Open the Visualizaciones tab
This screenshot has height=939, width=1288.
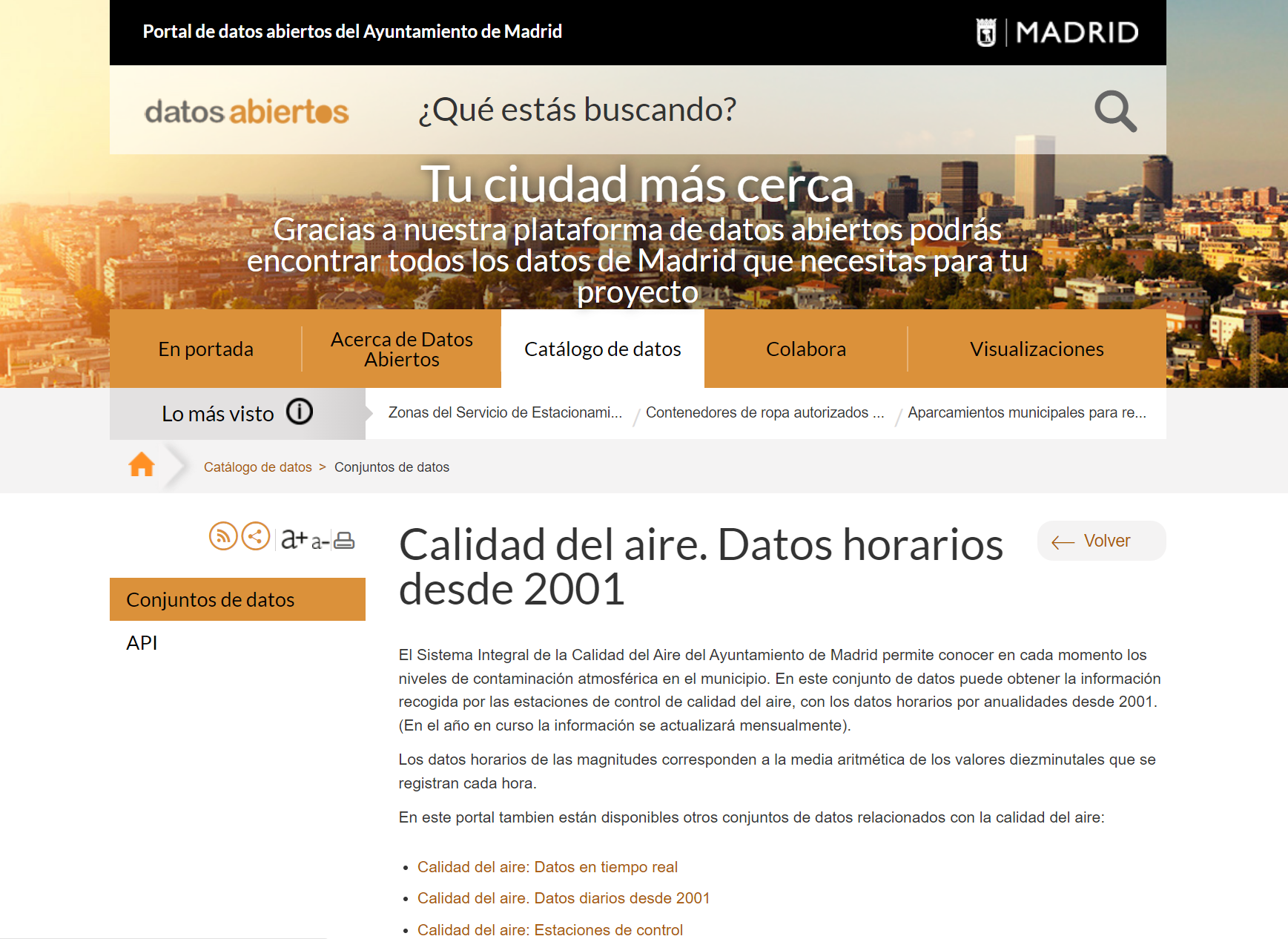tap(1036, 349)
